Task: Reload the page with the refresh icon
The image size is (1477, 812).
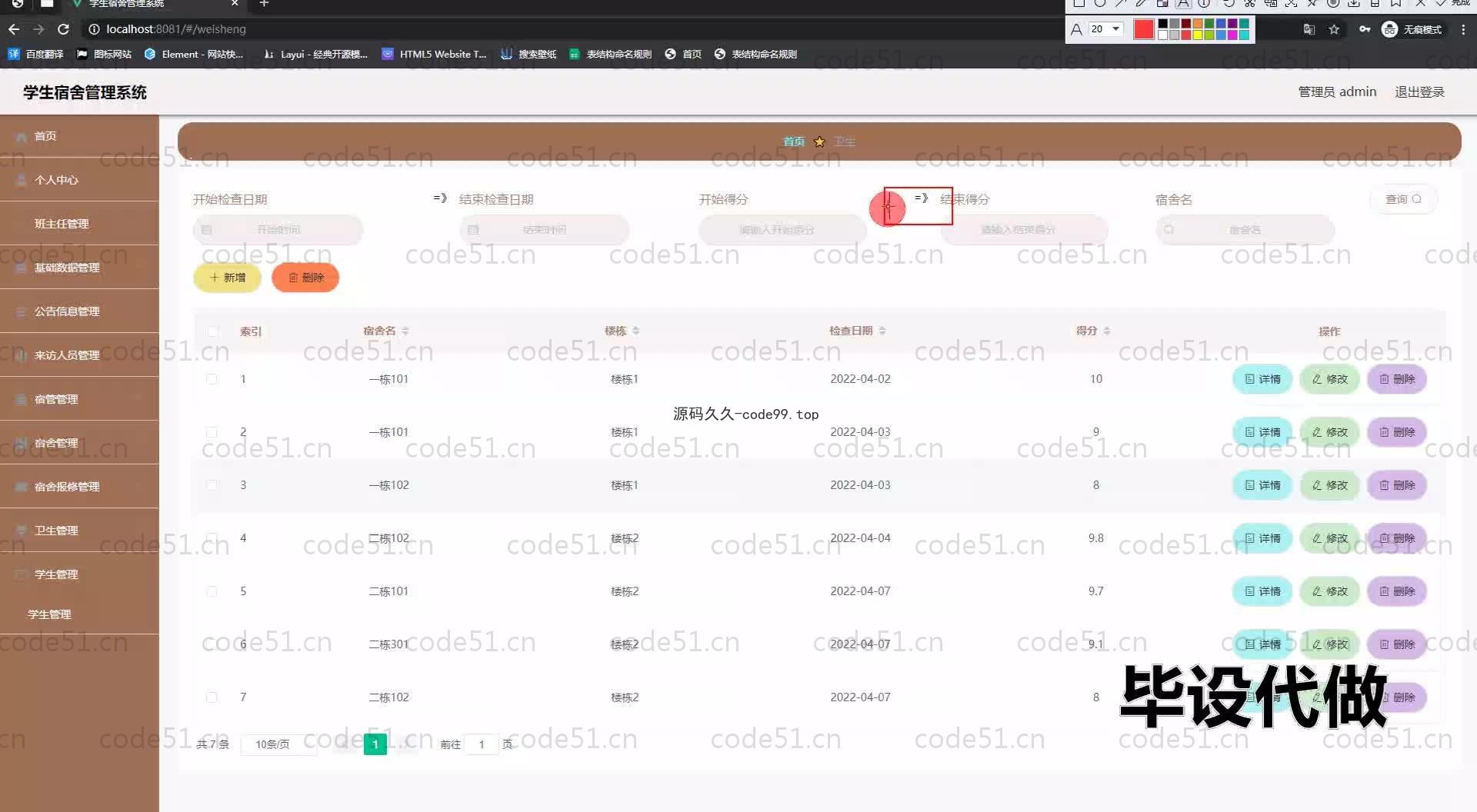Action: [x=64, y=29]
